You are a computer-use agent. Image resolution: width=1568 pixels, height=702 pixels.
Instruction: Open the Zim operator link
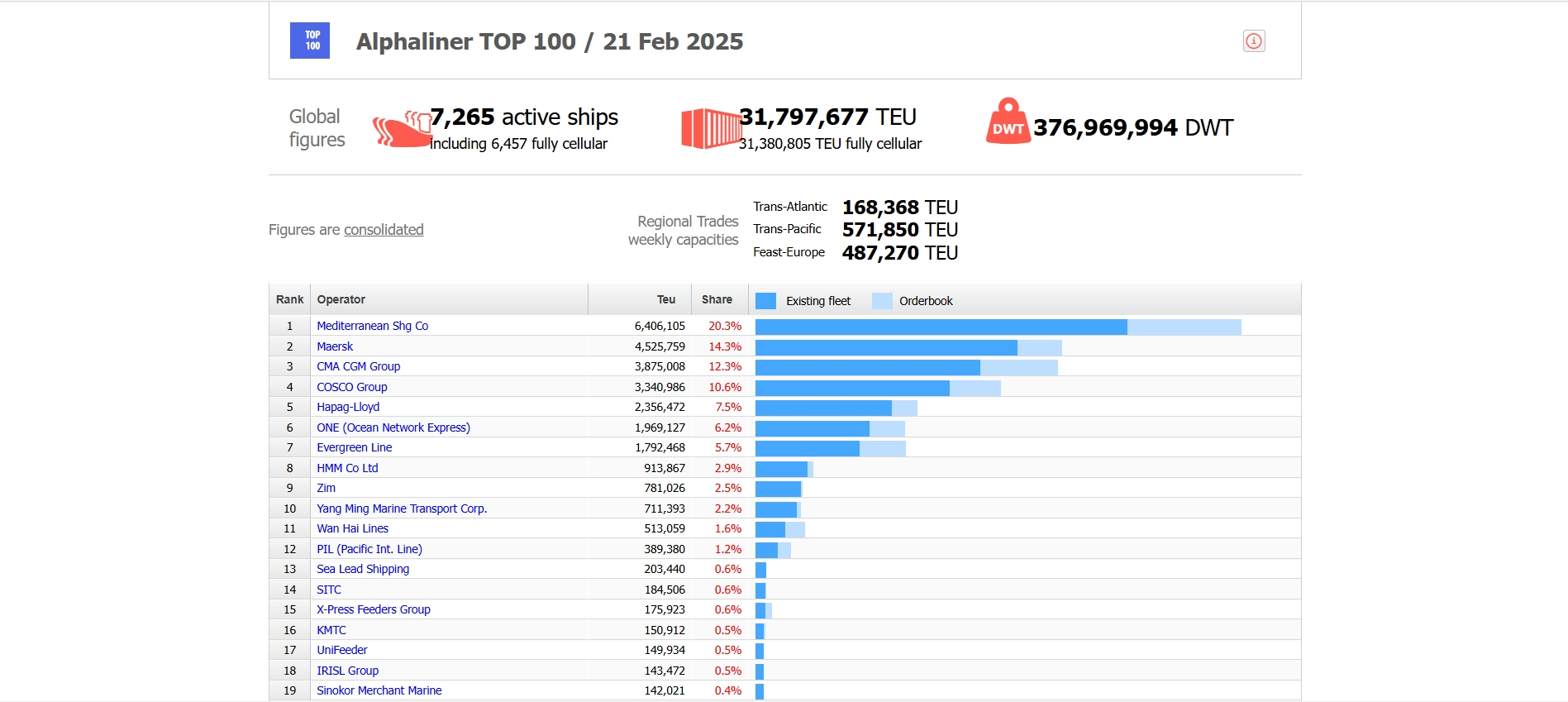point(326,488)
